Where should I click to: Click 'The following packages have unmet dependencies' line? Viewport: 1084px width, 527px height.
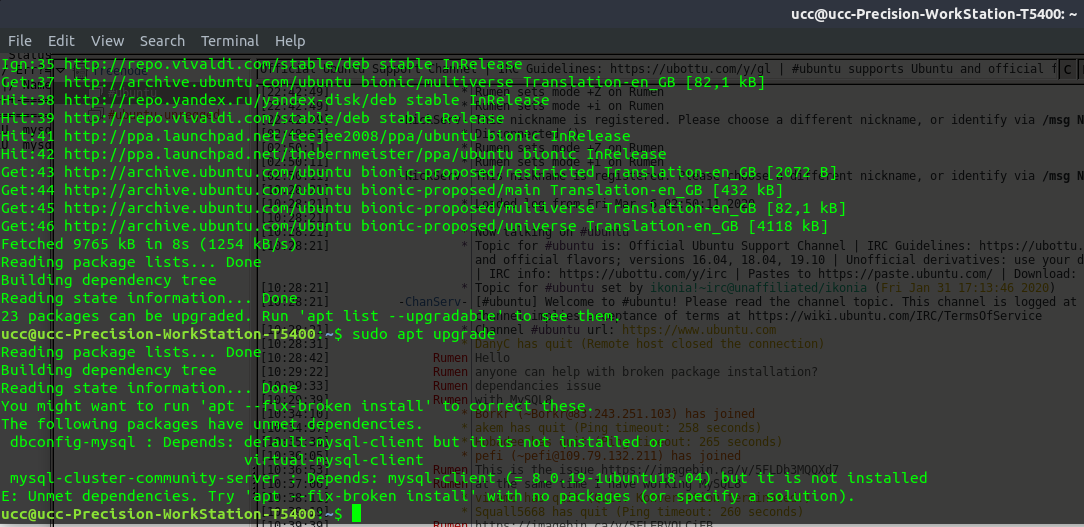tap(212, 424)
